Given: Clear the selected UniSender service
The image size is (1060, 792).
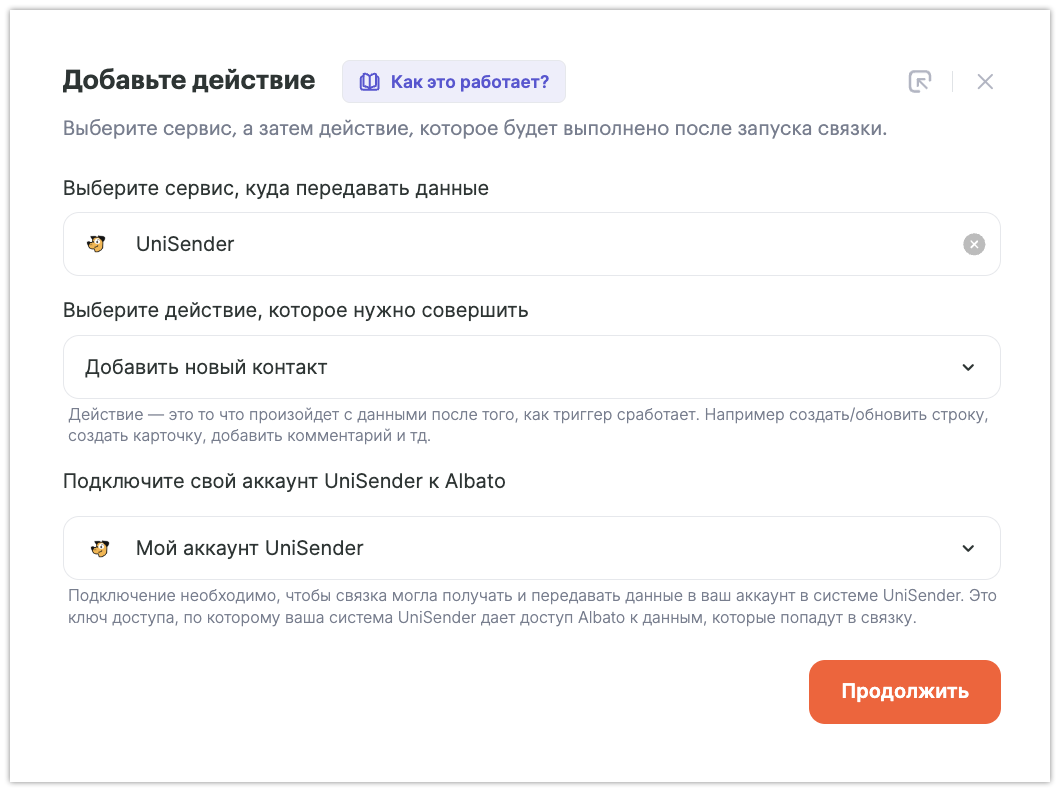Looking at the screenshot, I should tap(974, 244).
